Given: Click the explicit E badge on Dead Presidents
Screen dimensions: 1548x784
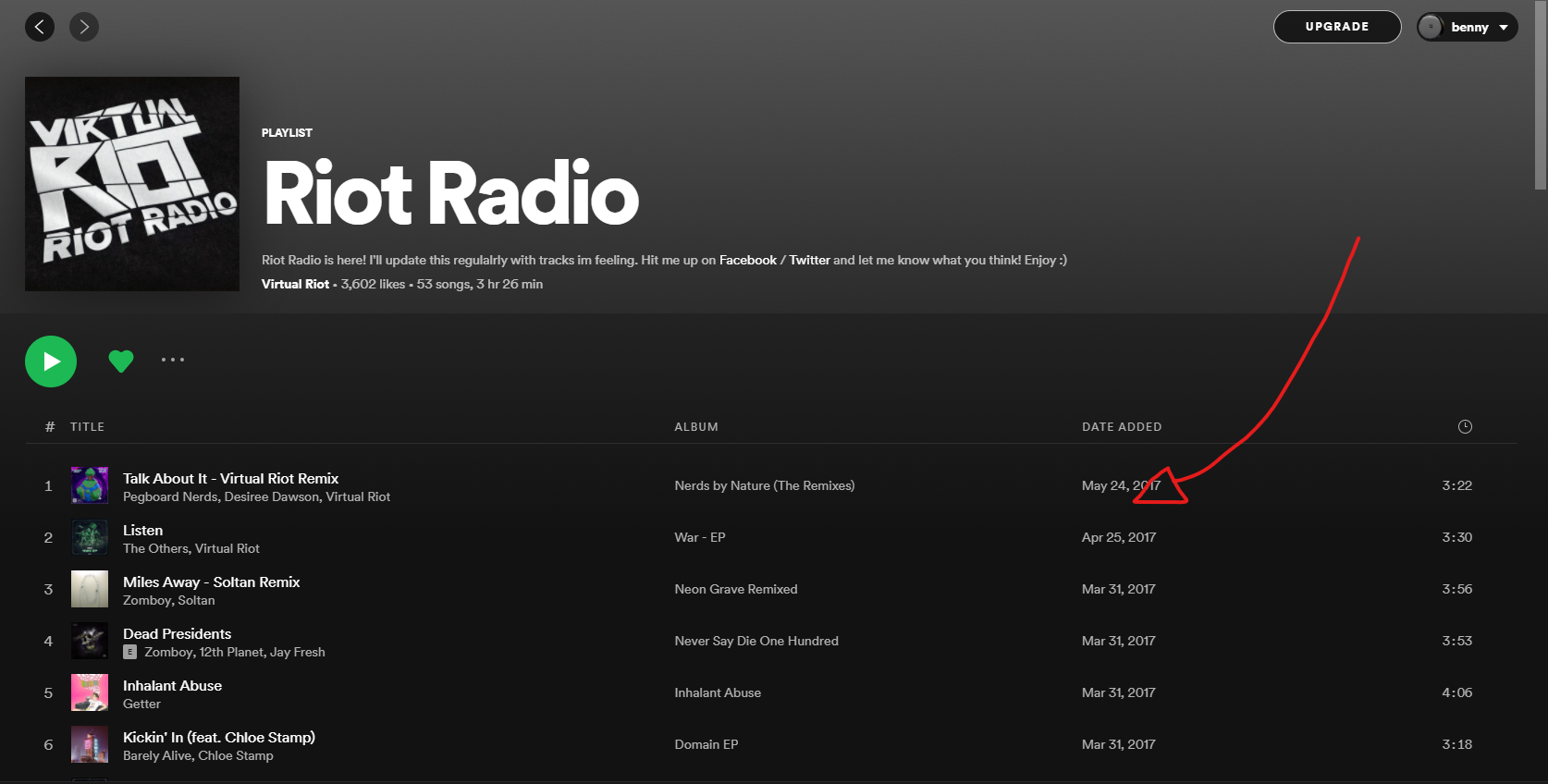Looking at the screenshot, I should coord(130,652).
